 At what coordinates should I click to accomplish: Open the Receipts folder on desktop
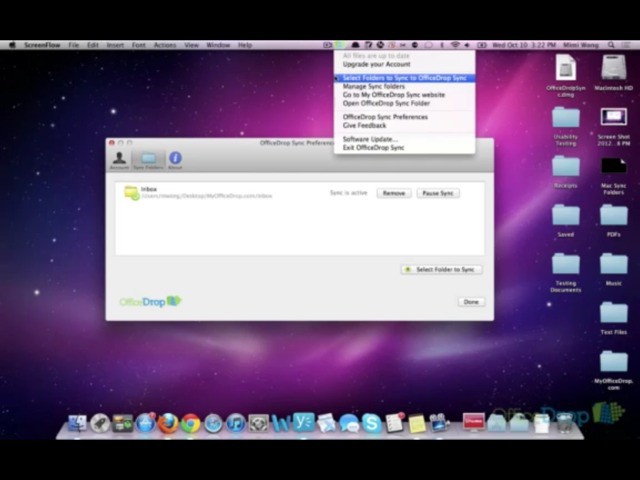(566, 170)
